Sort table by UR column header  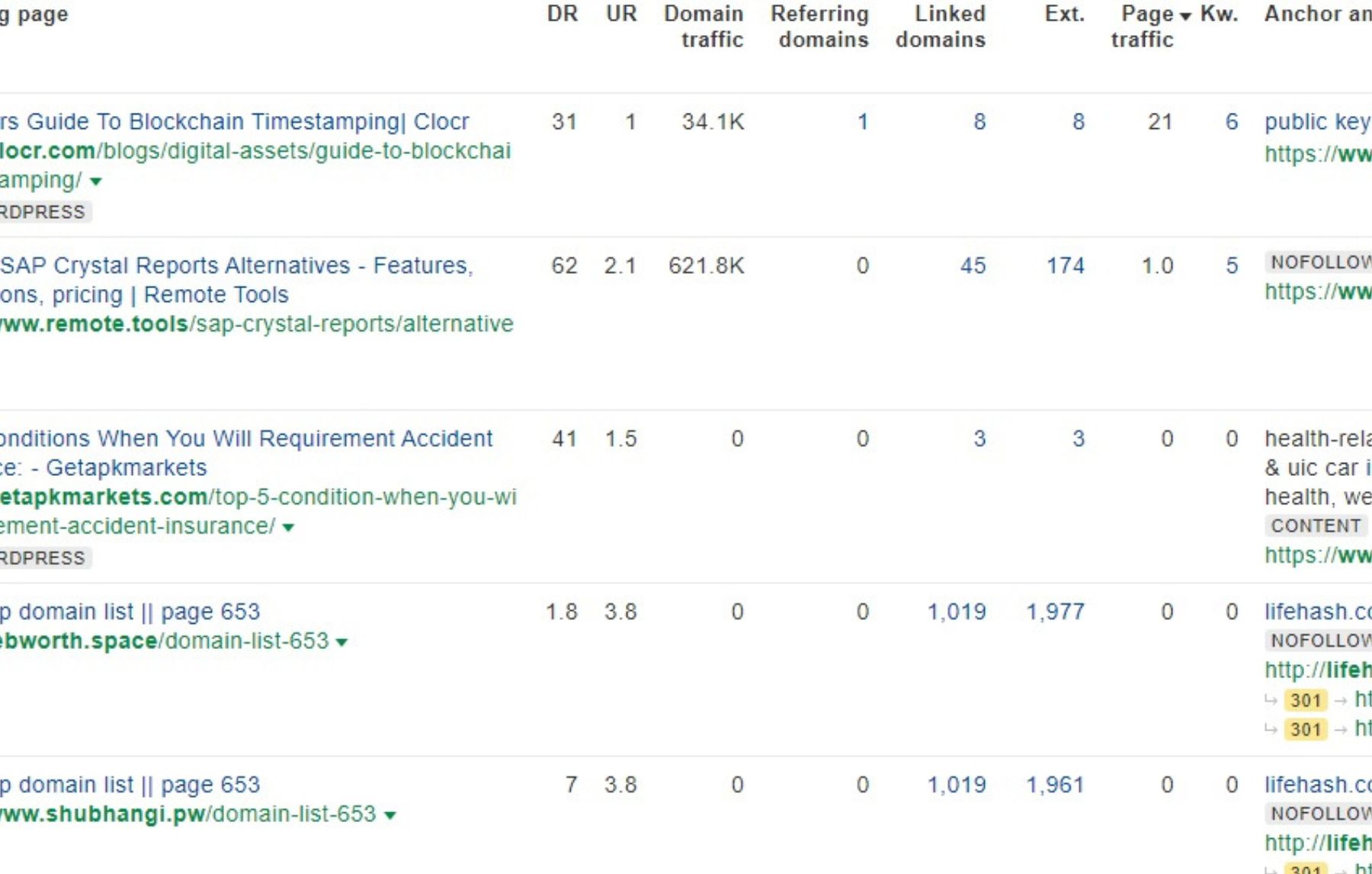click(x=621, y=14)
